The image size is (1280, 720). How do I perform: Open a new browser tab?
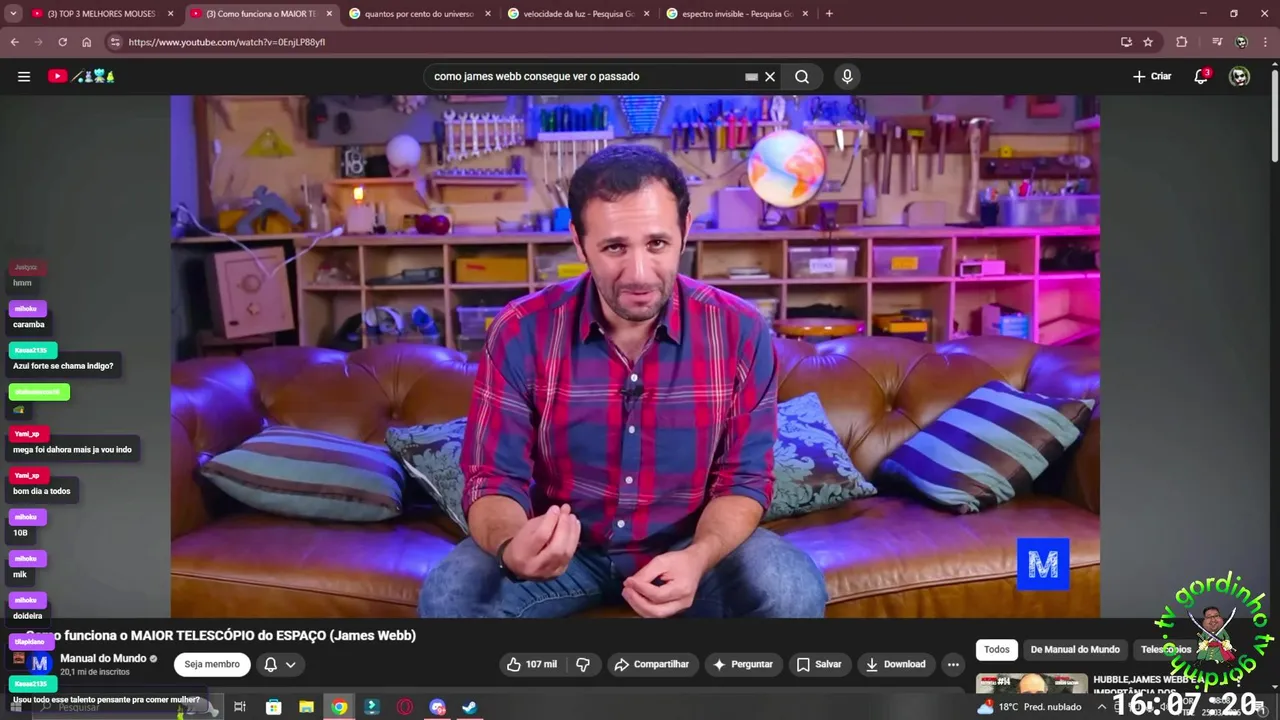click(829, 14)
